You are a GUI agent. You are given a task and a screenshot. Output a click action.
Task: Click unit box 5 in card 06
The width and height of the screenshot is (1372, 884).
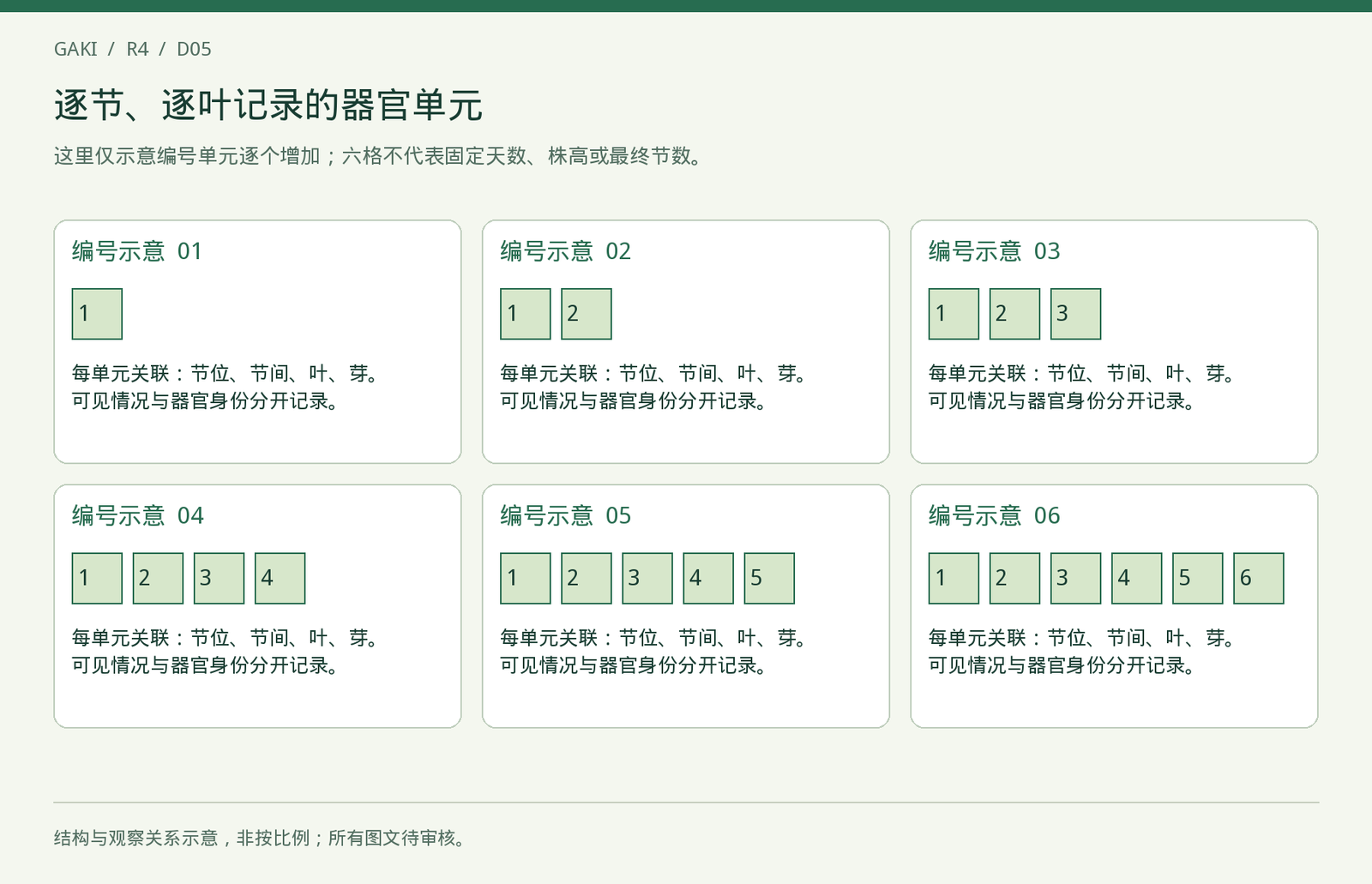[x=1198, y=579]
